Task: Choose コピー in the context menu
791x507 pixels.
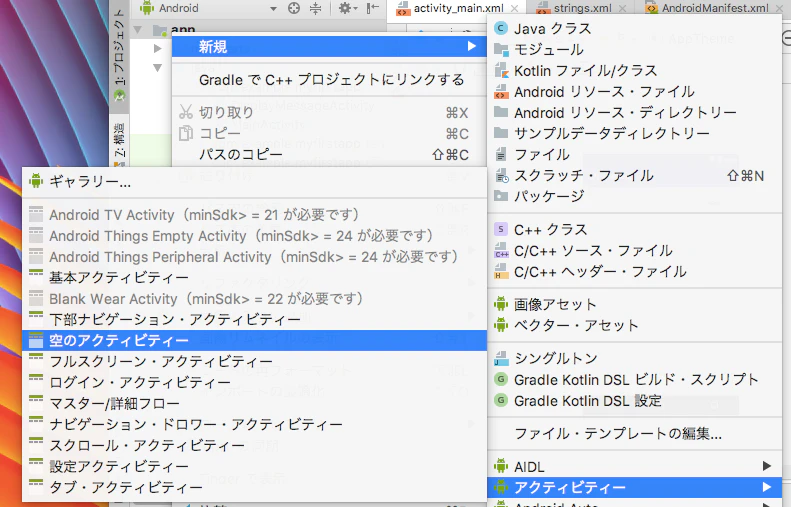Action: [x=329, y=134]
